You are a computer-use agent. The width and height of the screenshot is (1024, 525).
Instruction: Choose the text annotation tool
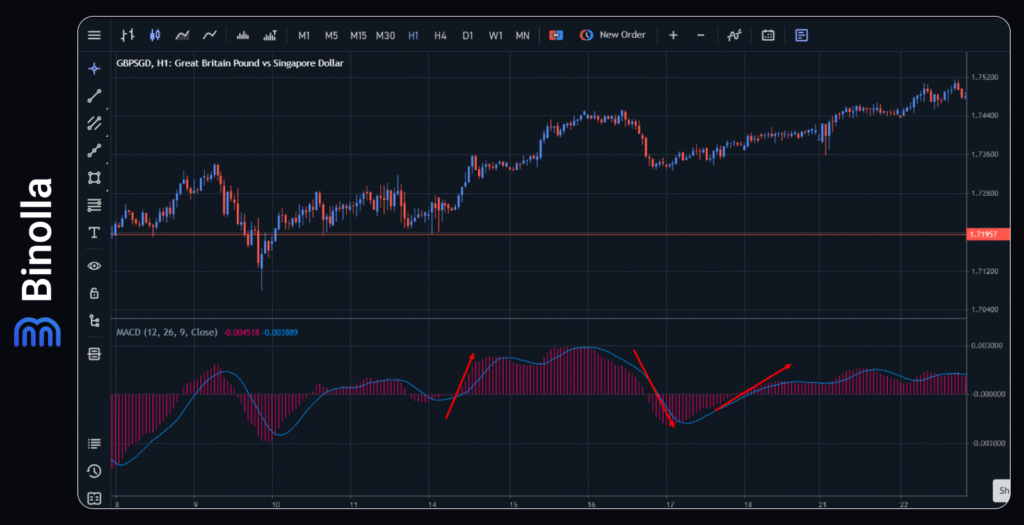(x=94, y=232)
